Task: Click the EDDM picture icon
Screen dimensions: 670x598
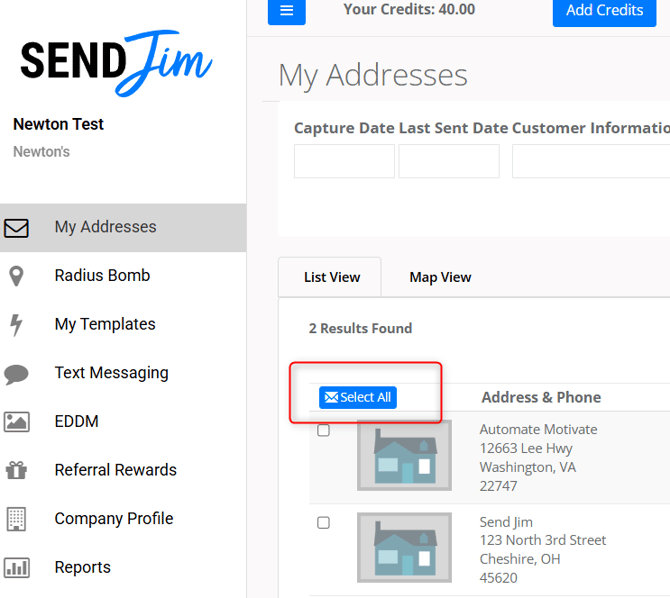Action: click(x=16, y=422)
